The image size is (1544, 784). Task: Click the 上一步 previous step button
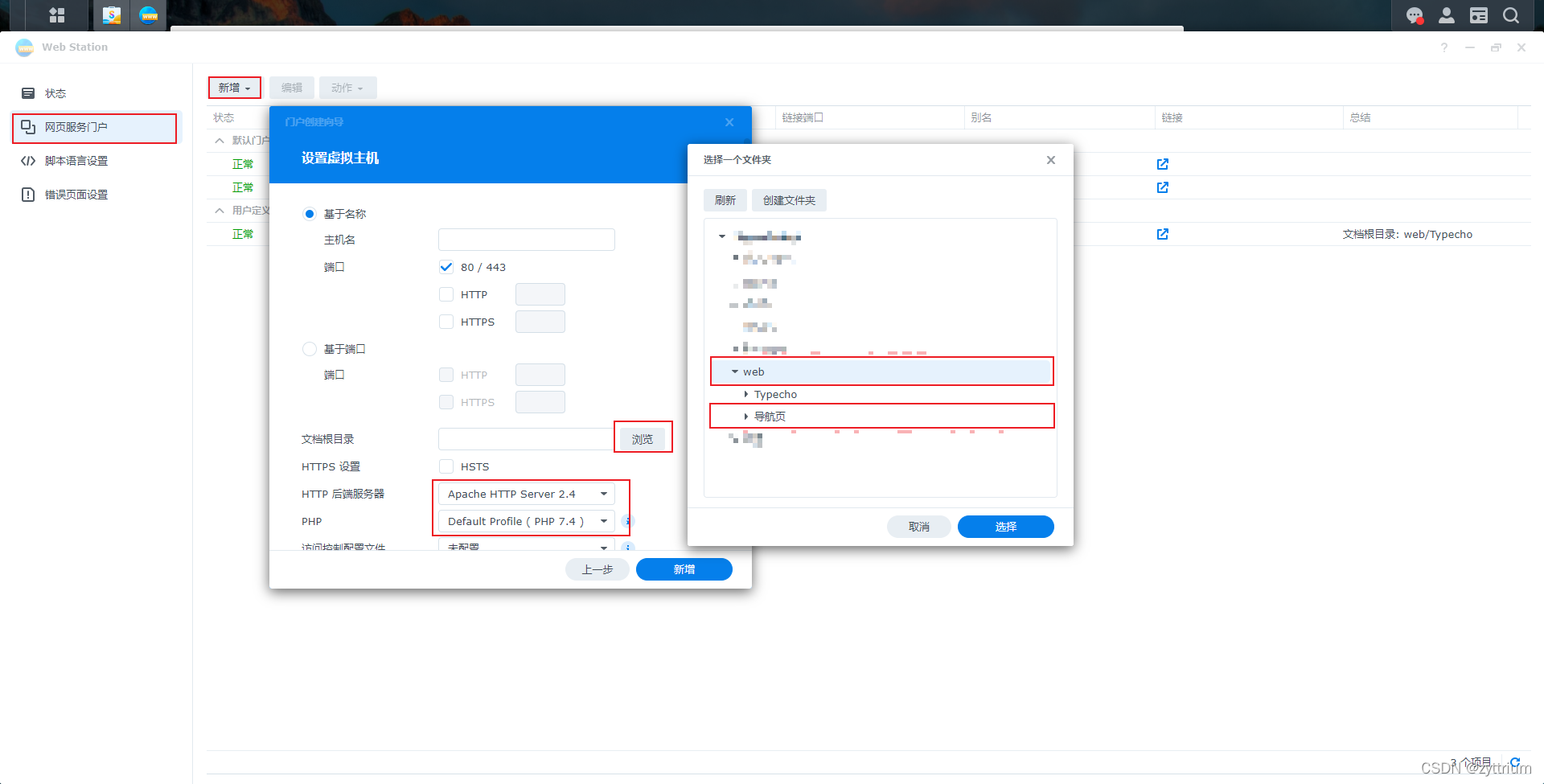597,569
